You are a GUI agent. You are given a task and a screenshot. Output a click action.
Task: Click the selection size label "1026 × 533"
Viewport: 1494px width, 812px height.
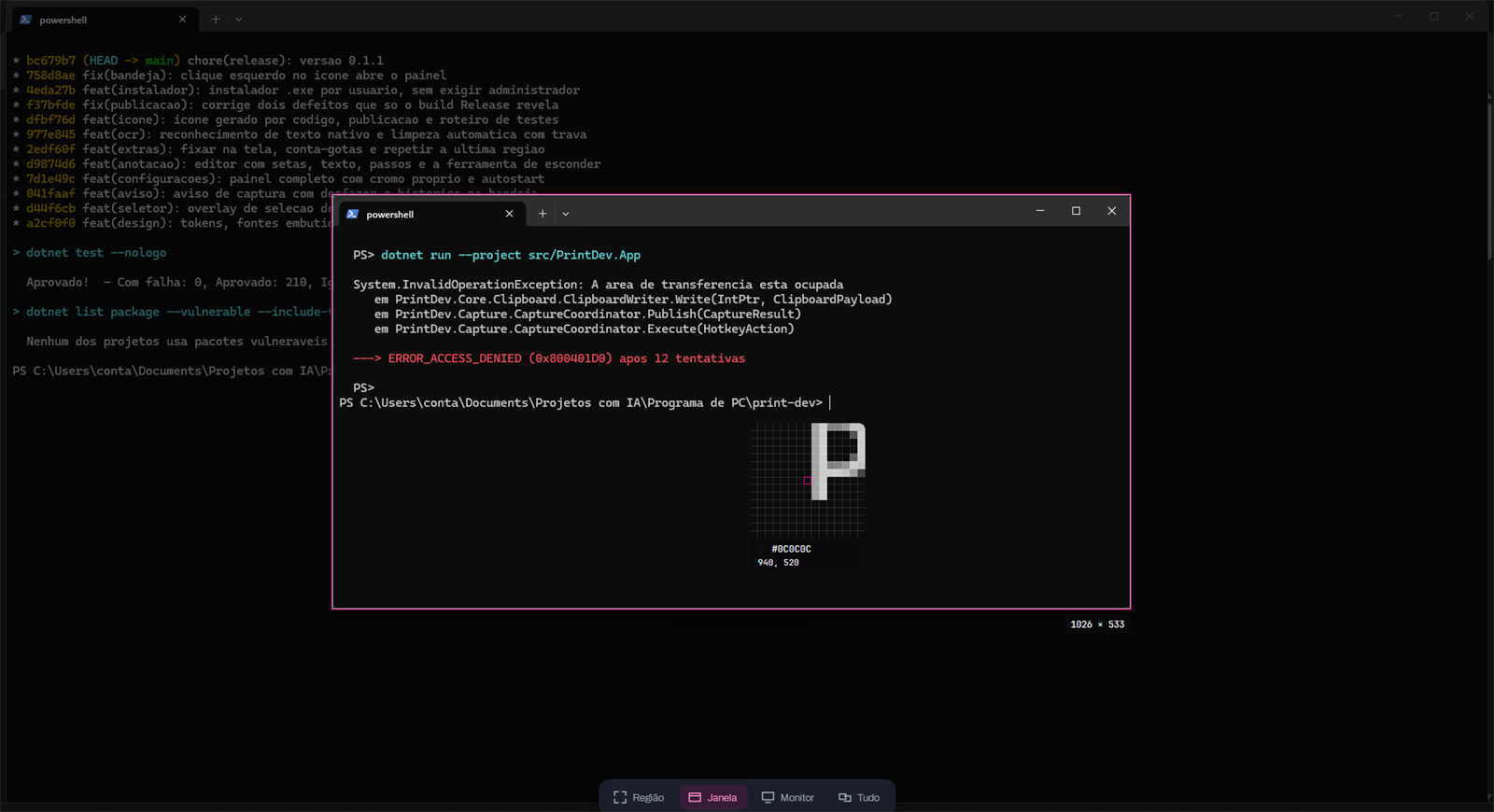point(1097,624)
